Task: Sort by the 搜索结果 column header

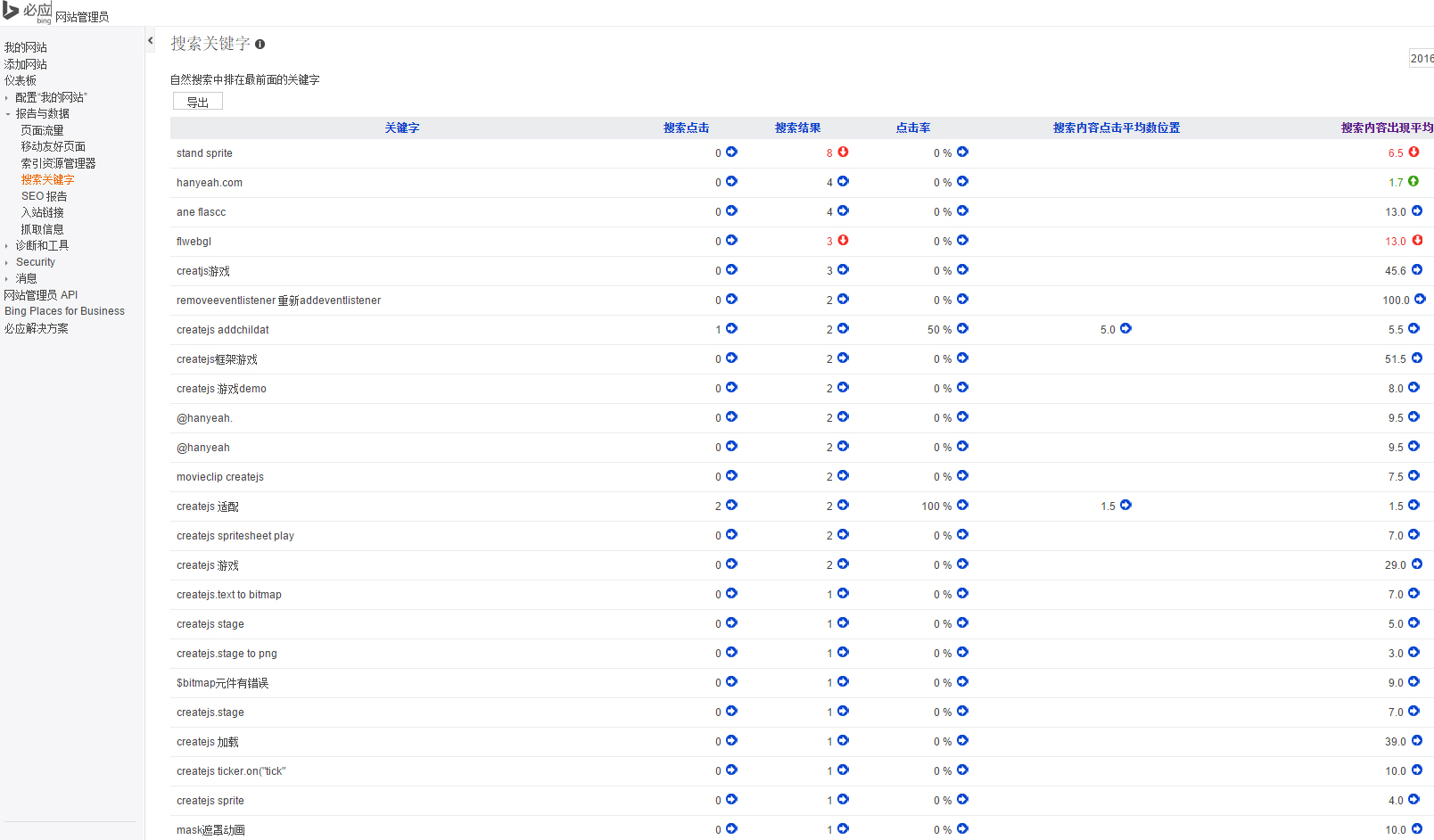Action: pyautogui.click(x=798, y=128)
